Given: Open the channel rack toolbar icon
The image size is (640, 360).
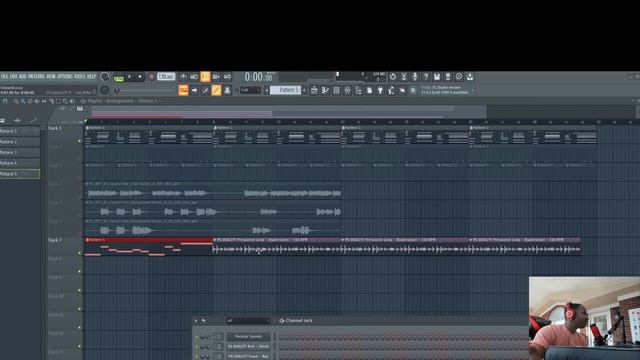Looking at the screenshot, I should (x=336, y=90).
